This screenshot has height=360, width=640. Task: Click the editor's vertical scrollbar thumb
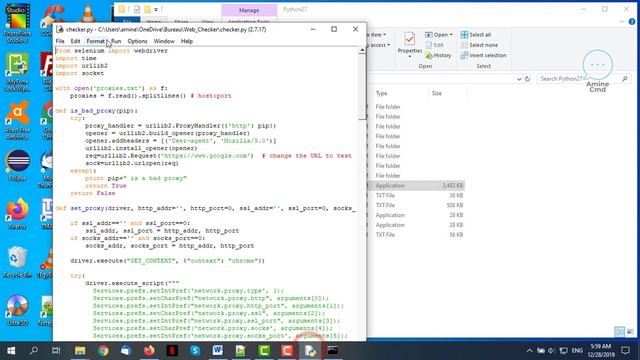362,87
